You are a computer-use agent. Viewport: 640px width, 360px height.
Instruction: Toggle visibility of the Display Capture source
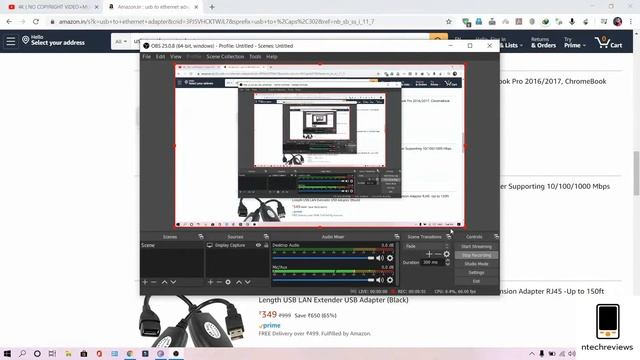coord(258,245)
